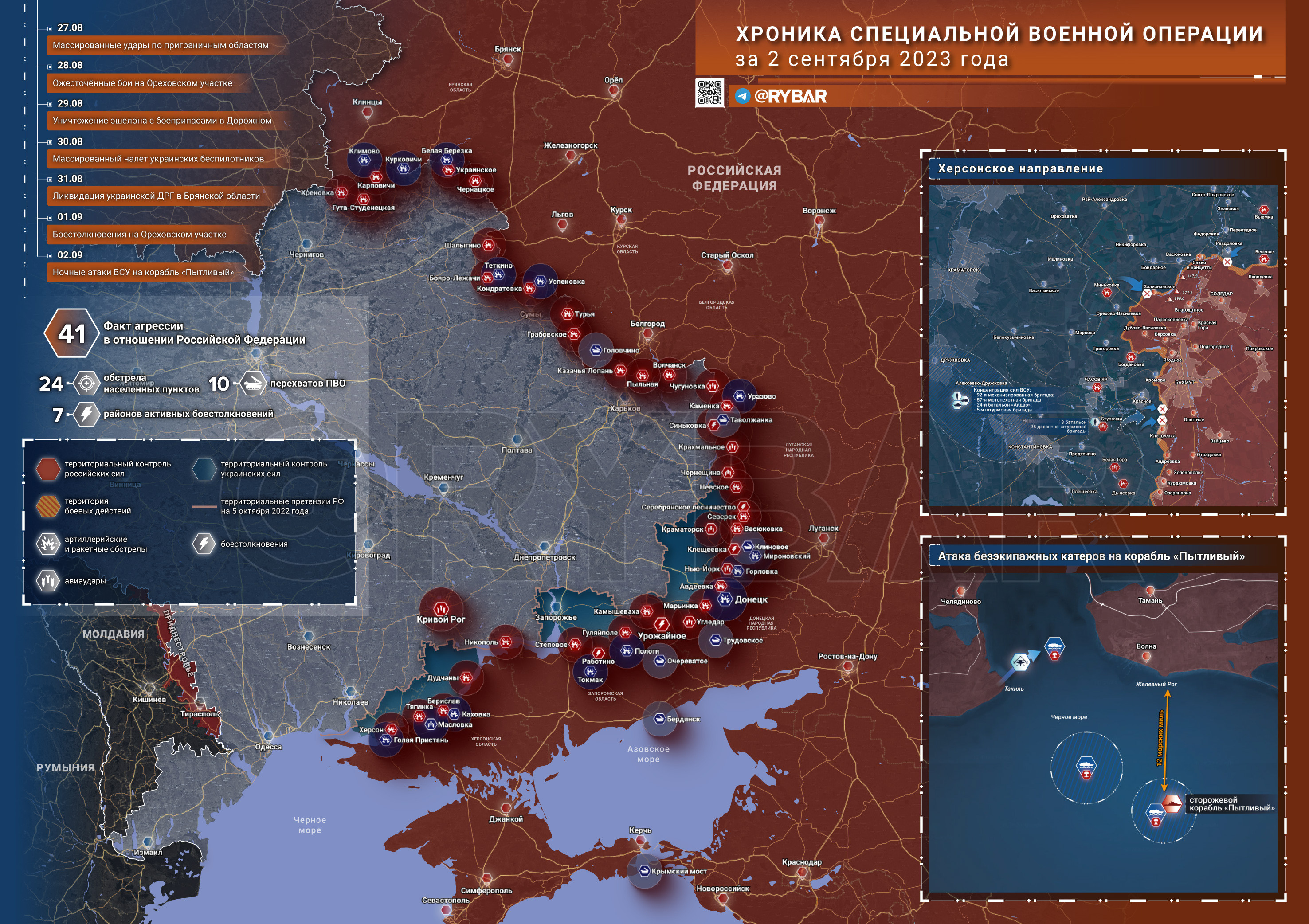
Task: Click the blue Ukrainian territorial control legend swatch
Action: point(204,469)
